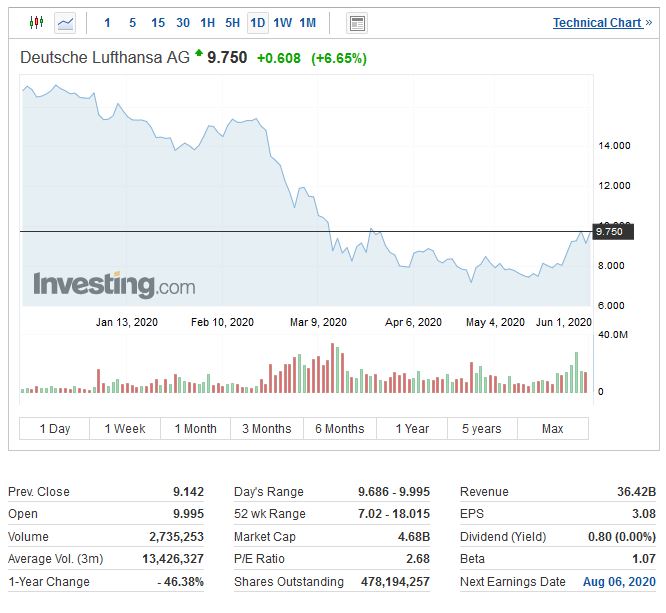Click the 9.750 price marker label

point(612,232)
